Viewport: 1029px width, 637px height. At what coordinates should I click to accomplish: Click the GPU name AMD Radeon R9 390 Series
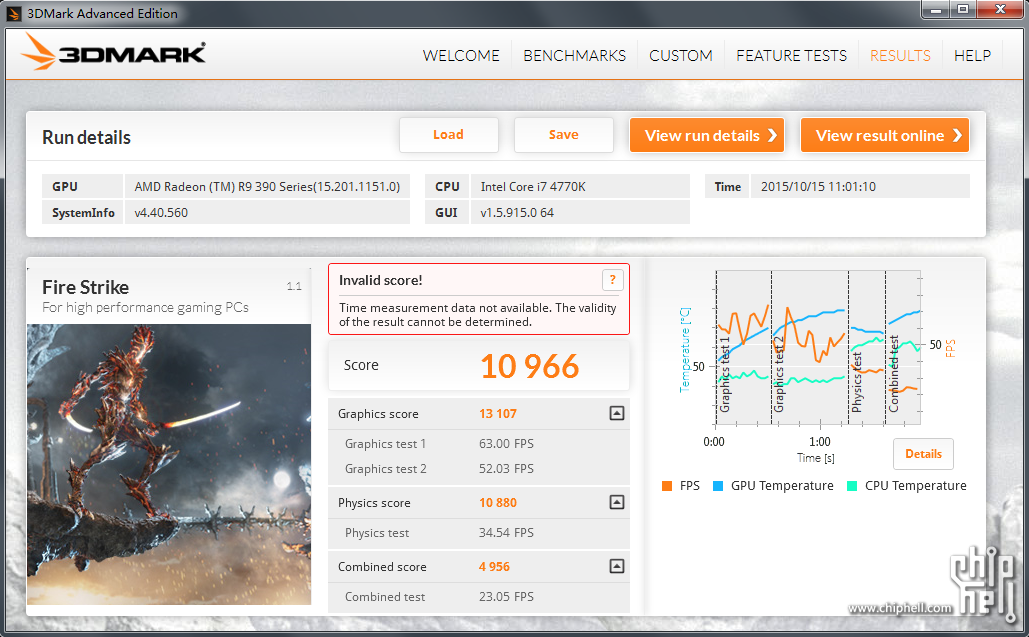tap(267, 187)
